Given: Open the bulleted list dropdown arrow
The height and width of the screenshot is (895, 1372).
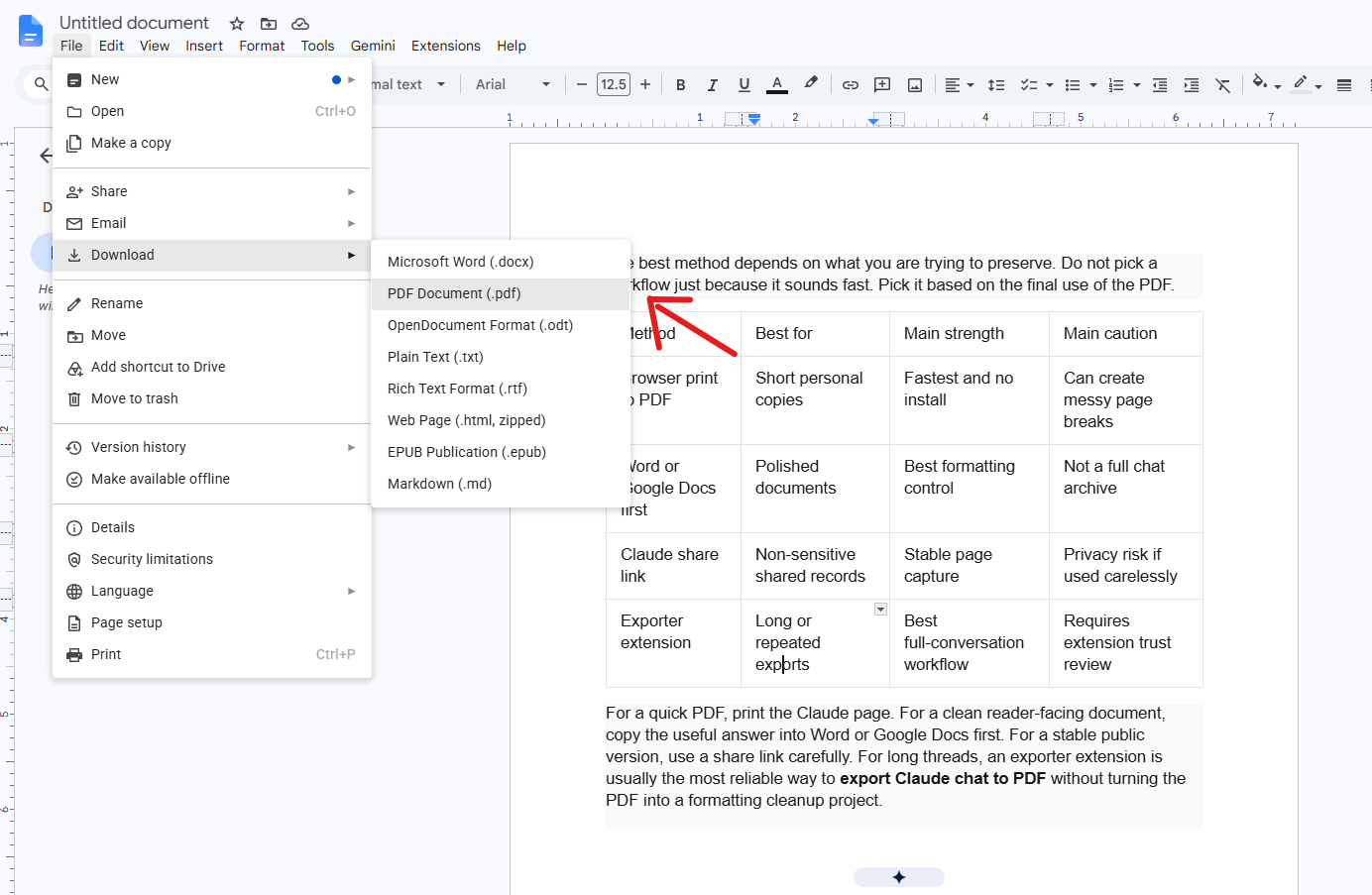Looking at the screenshot, I should [1093, 85].
